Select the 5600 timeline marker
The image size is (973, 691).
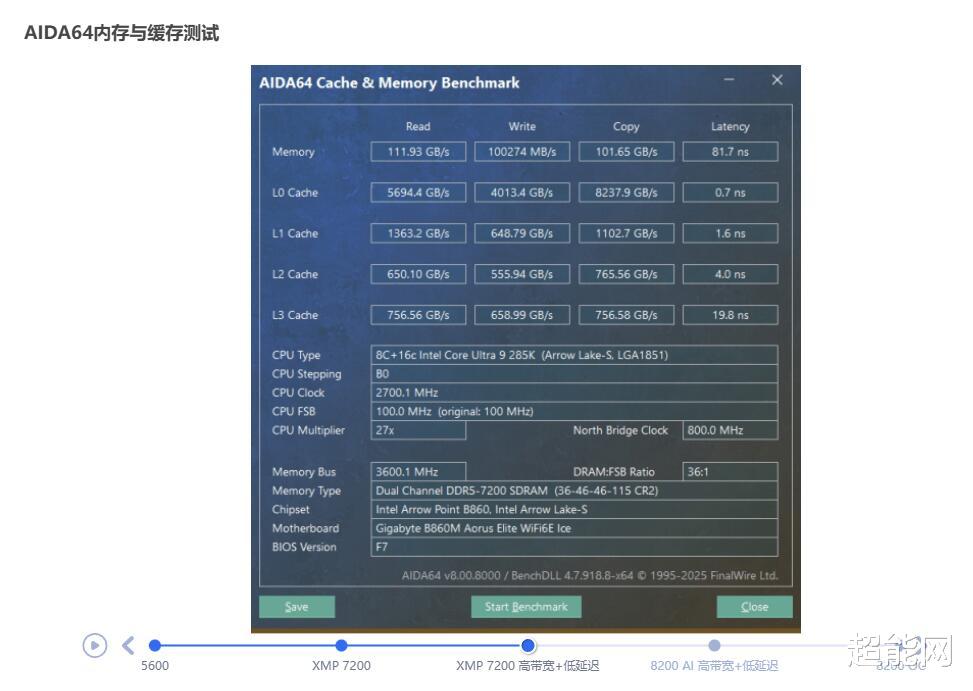pos(155,646)
